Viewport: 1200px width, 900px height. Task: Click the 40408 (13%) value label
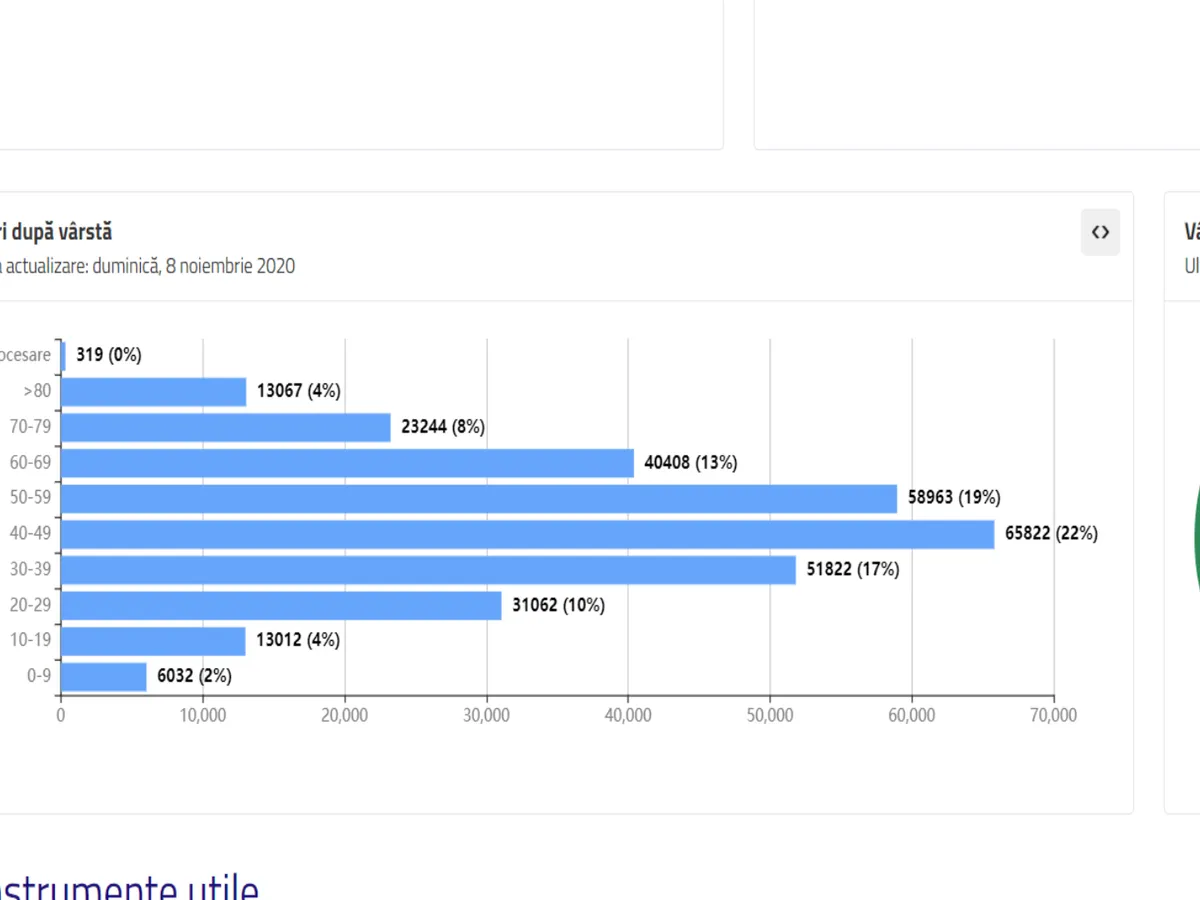(x=691, y=463)
